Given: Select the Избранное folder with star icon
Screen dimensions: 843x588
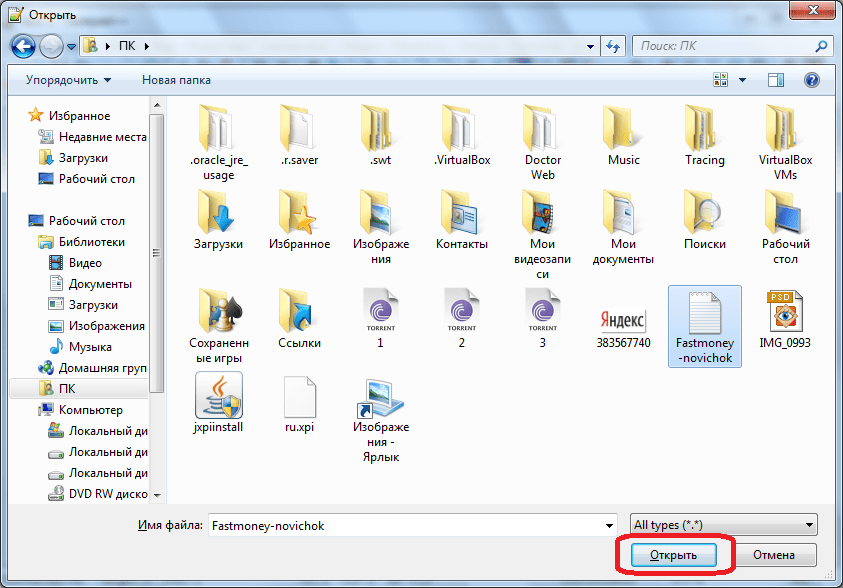Looking at the screenshot, I should [299, 220].
